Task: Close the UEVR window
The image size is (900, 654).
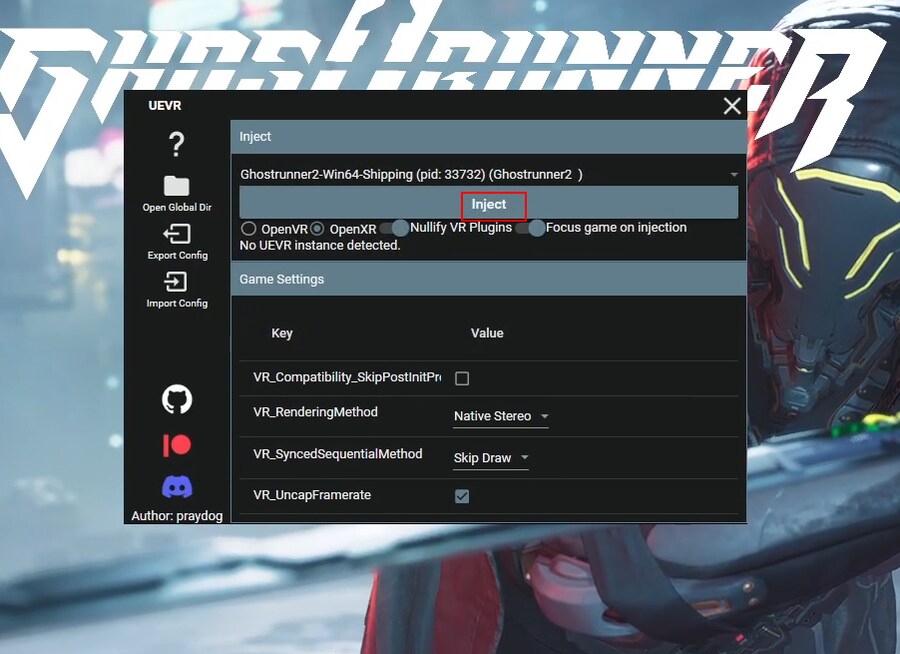Action: click(732, 106)
